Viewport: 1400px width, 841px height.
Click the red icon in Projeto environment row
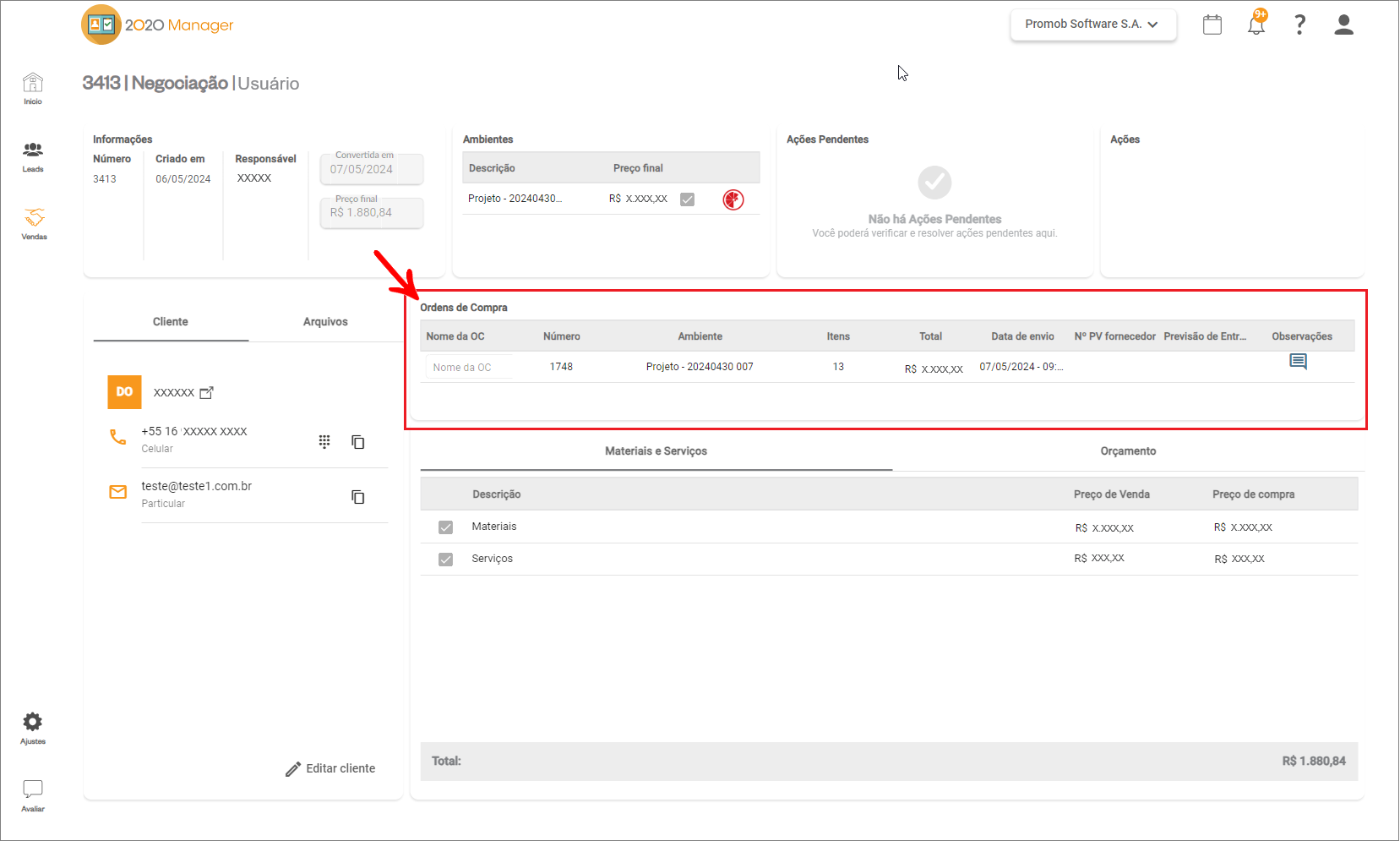(733, 199)
